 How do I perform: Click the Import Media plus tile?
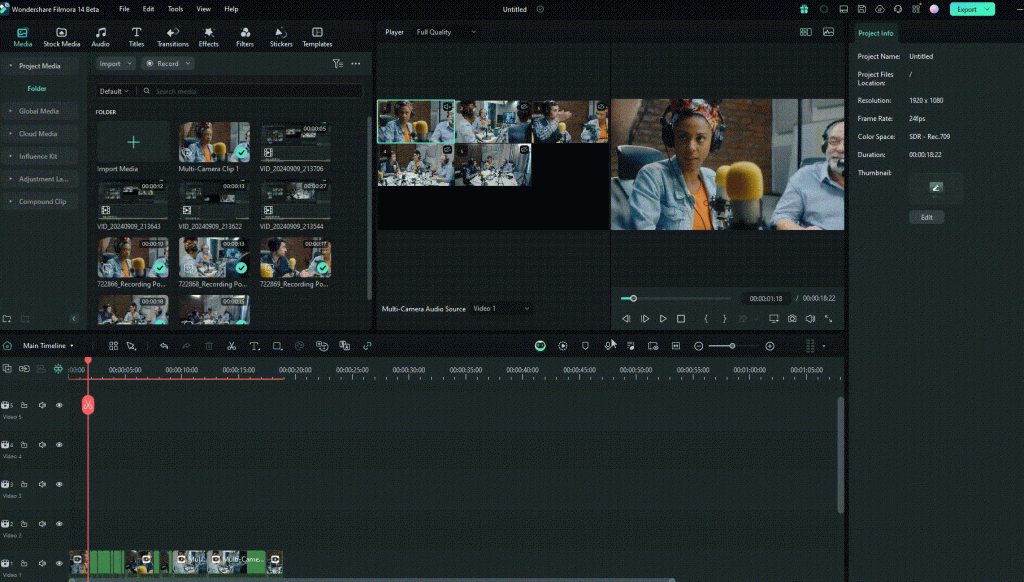pyautogui.click(x=133, y=142)
